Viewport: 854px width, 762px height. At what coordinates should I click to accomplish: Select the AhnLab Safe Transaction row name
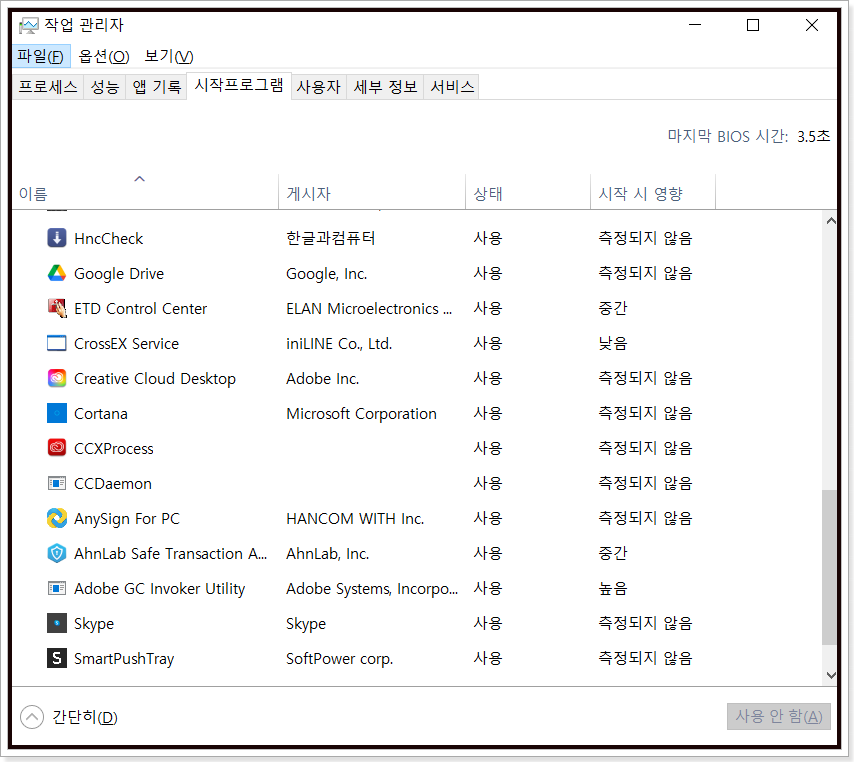point(170,554)
